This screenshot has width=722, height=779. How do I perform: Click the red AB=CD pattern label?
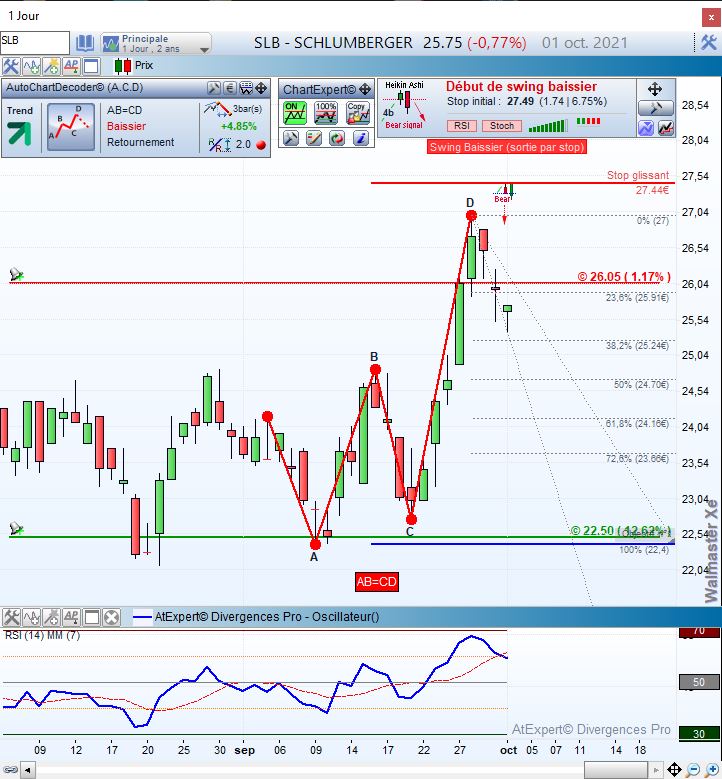point(377,582)
